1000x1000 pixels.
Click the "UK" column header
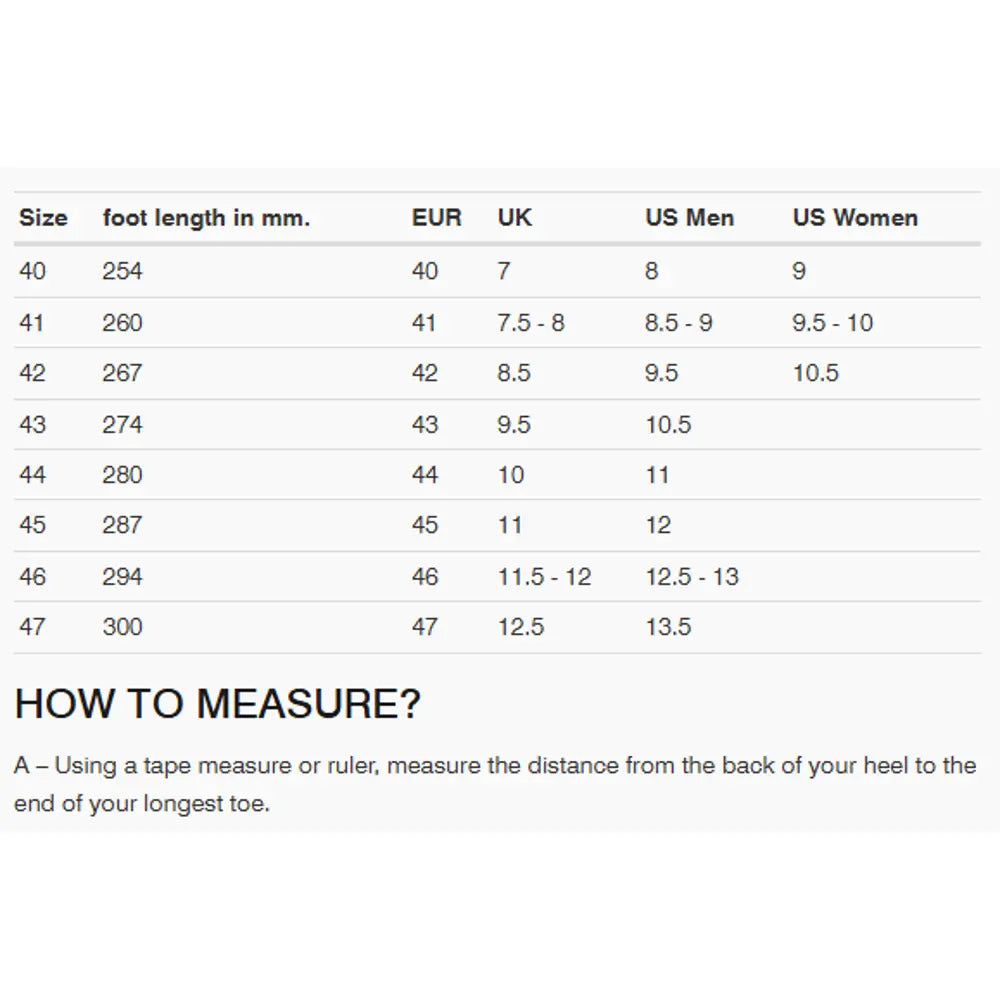[515, 218]
